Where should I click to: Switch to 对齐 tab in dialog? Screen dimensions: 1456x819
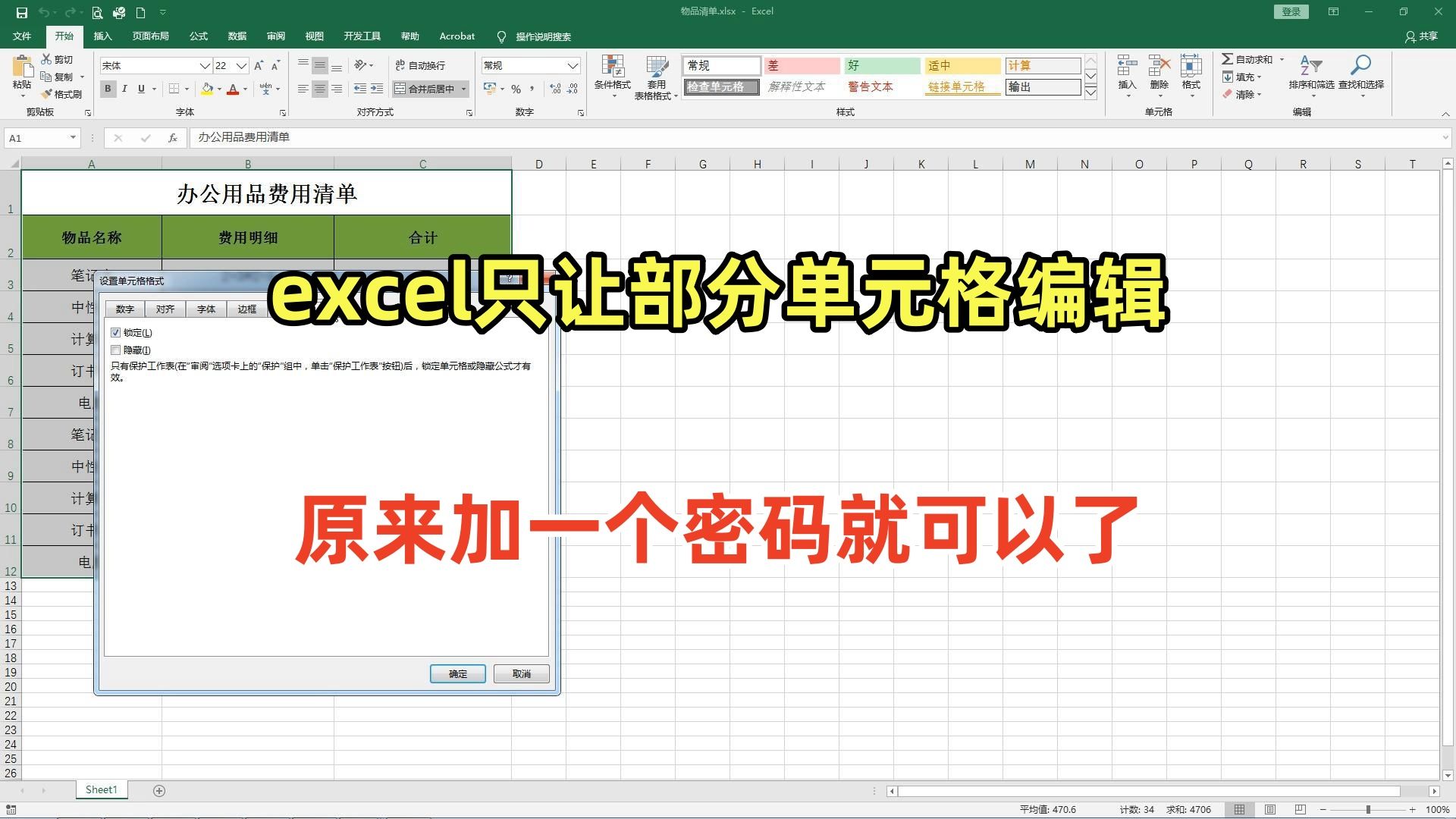pos(165,309)
